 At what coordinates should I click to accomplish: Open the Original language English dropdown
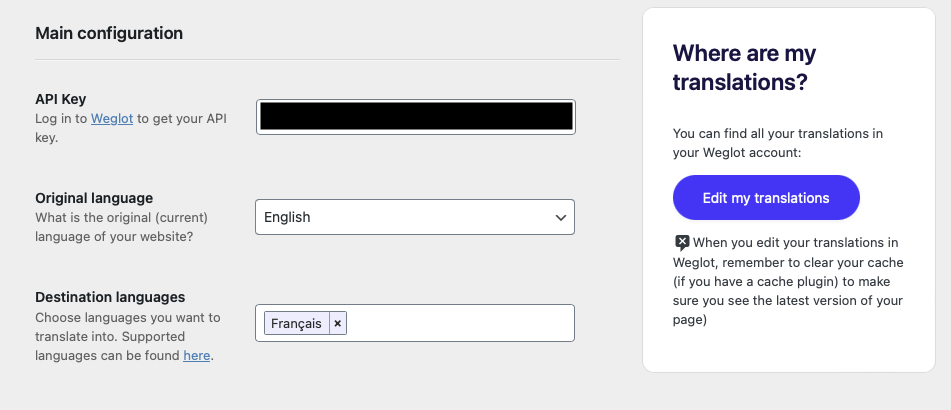click(415, 217)
